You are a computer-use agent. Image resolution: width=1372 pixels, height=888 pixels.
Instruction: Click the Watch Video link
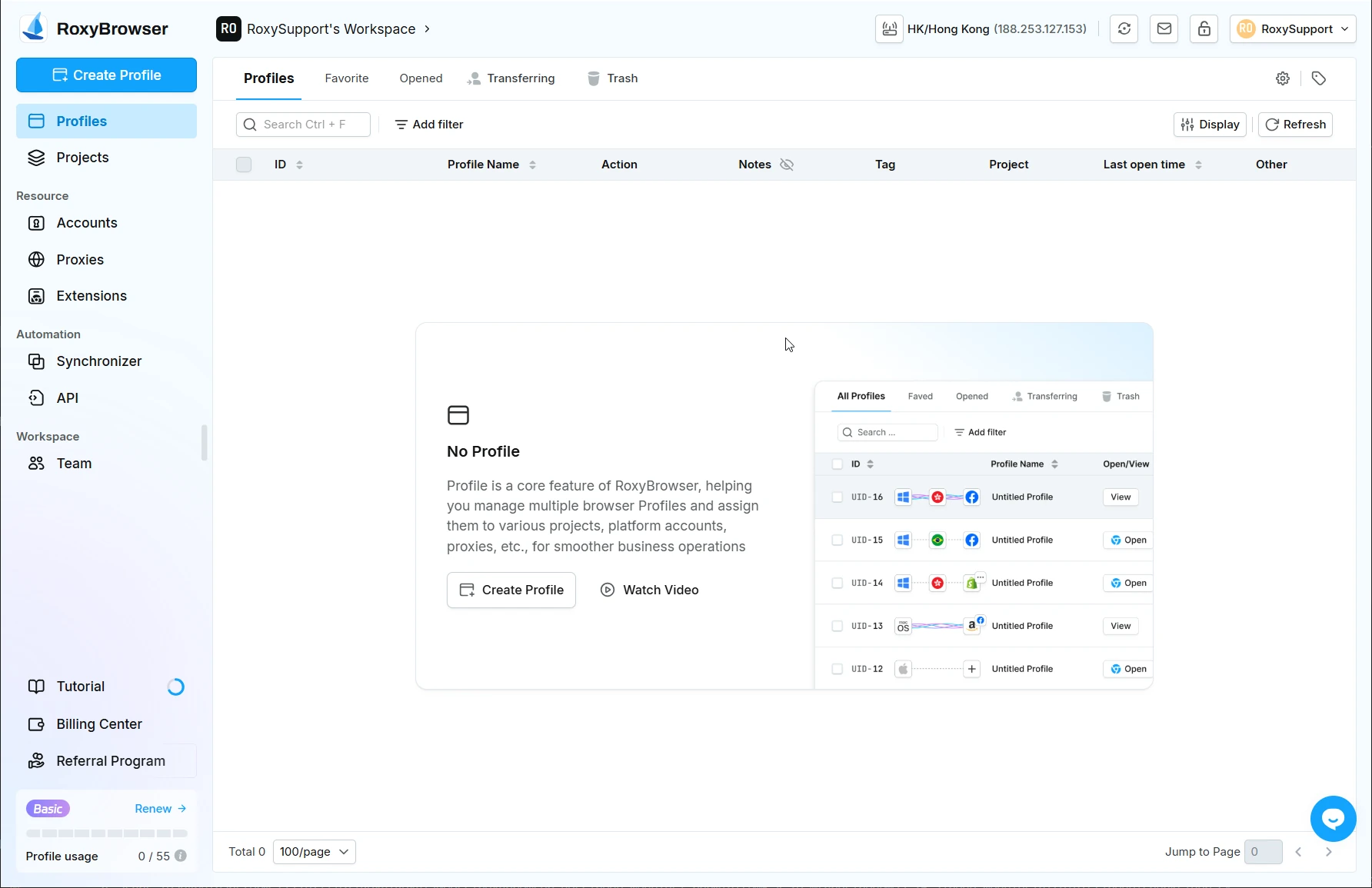coord(649,590)
